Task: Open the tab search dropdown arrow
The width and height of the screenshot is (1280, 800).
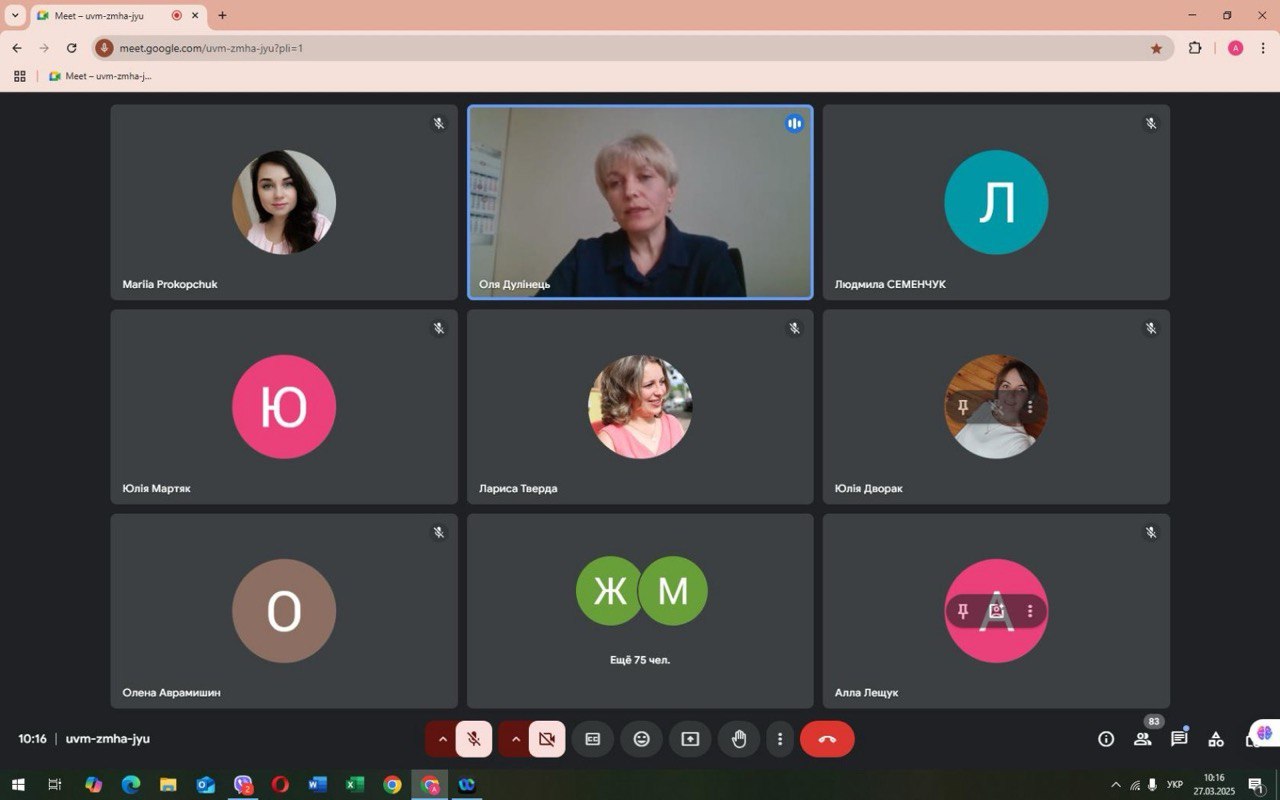Action: tap(14, 15)
